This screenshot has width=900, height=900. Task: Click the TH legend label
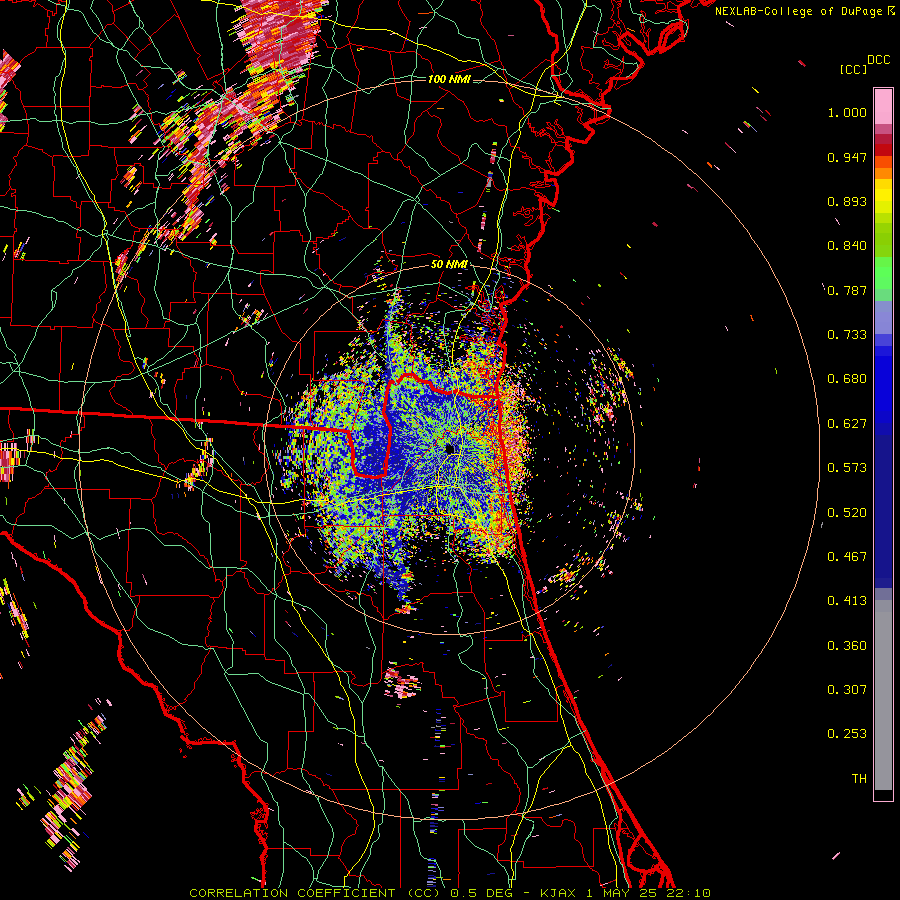(x=859, y=779)
